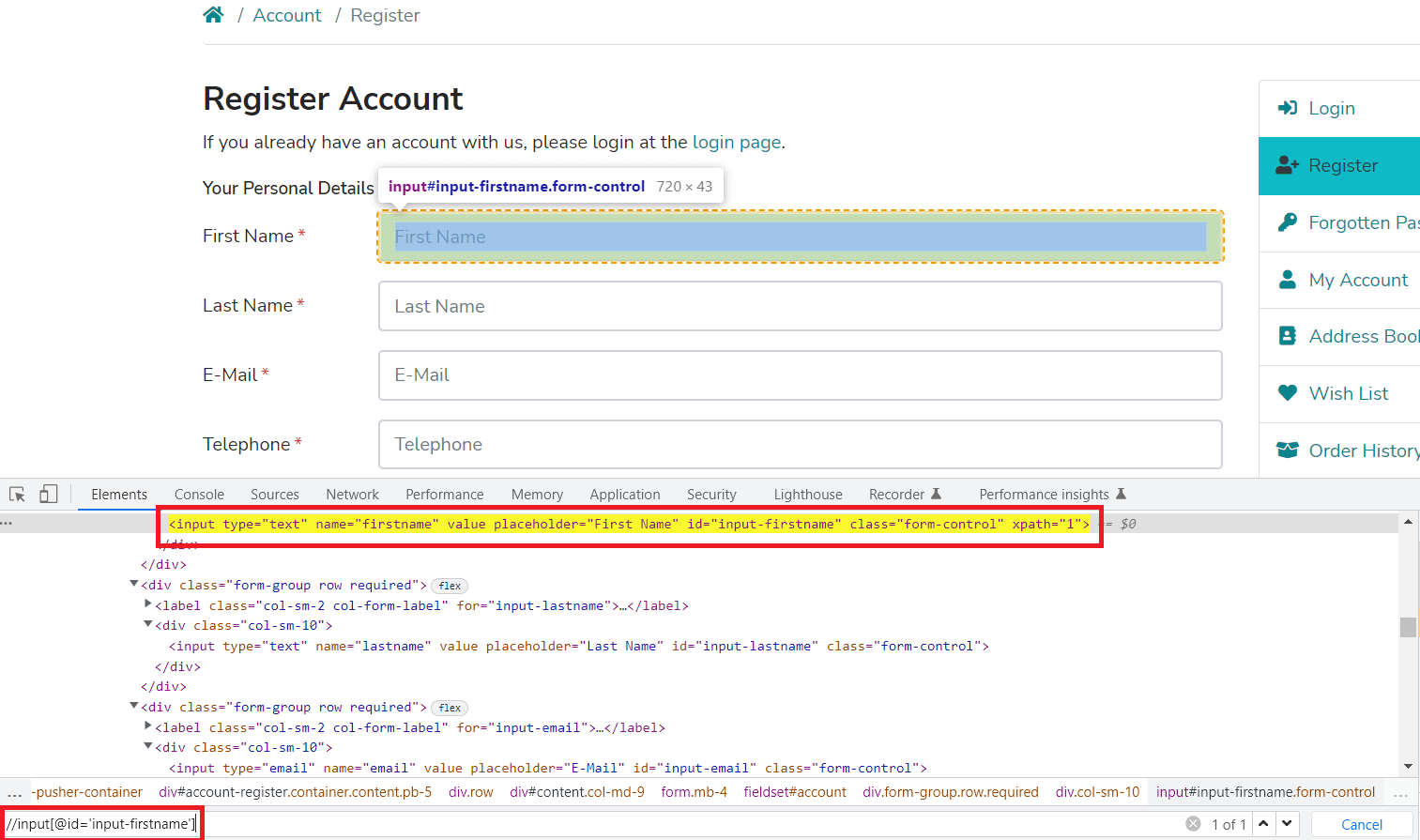Click the Login sign-in icon

tap(1286, 108)
